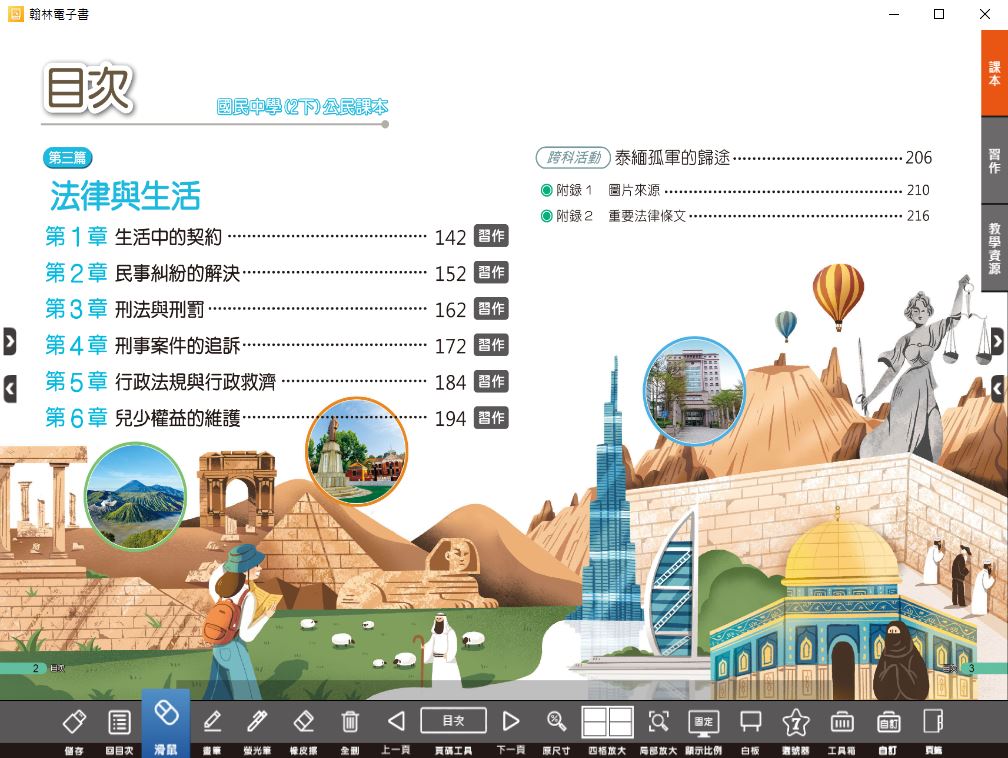This screenshot has width=1008, height=758.
Task: Open 附錄2 重要法律條文 entry
Action: pos(735,216)
